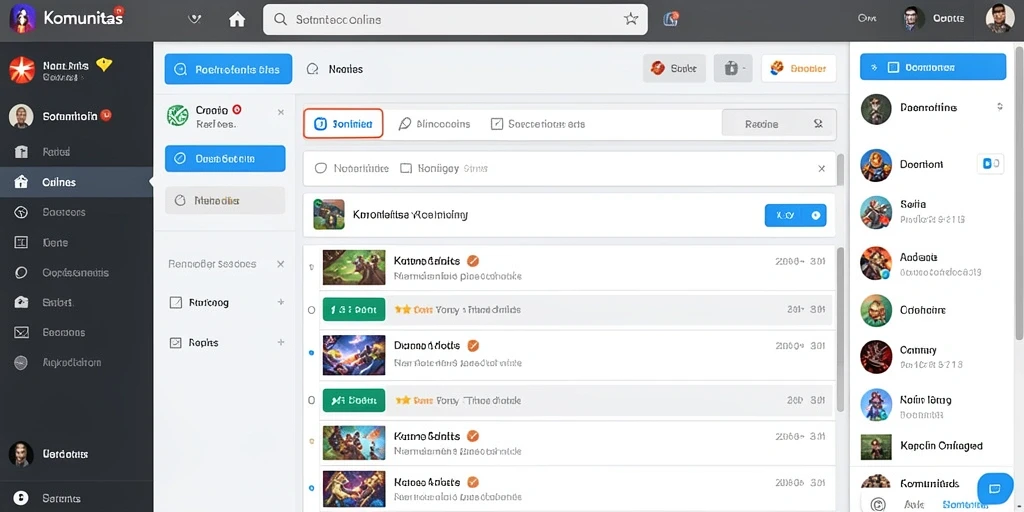Open the heart-shaped dropdown in top bar
Screen dimensions: 1024x512
tap(194, 20)
